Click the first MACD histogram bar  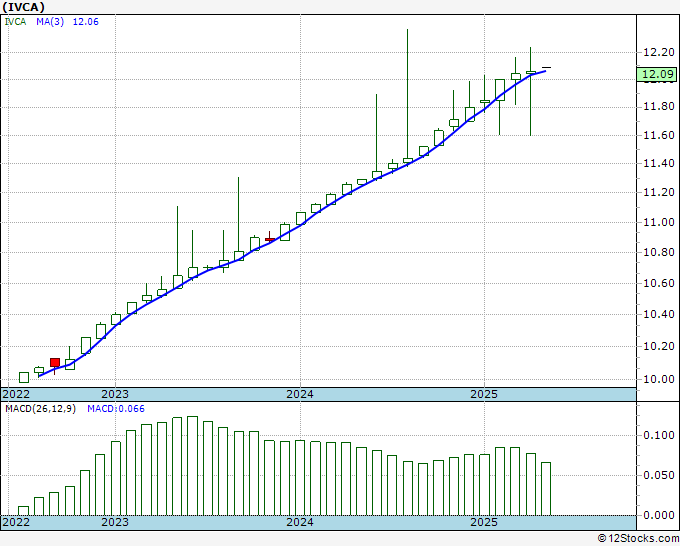coord(24,510)
